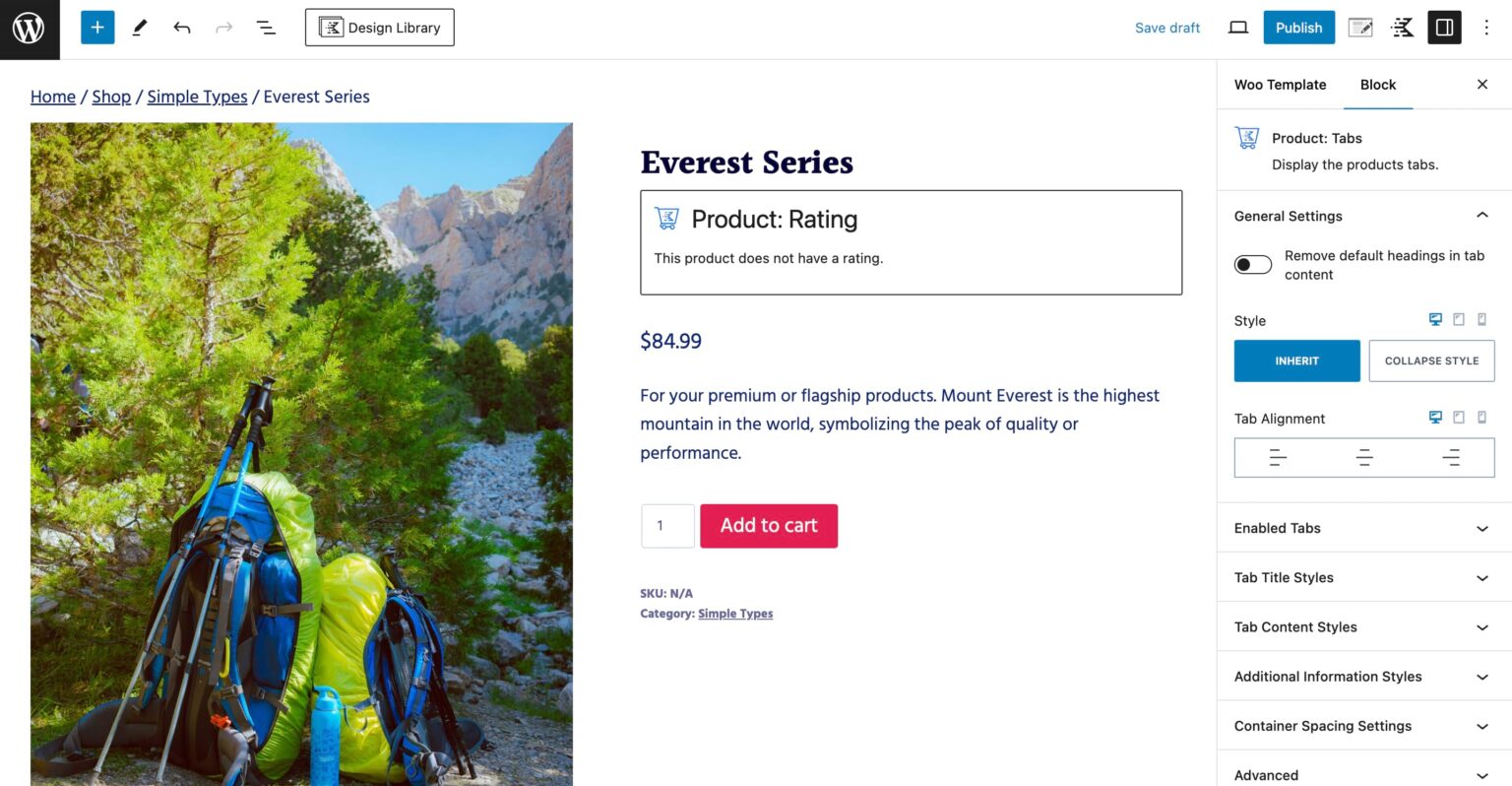Click the blue block inserter plus button
The width and height of the screenshot is (1512, 786).
coord(97,28)
